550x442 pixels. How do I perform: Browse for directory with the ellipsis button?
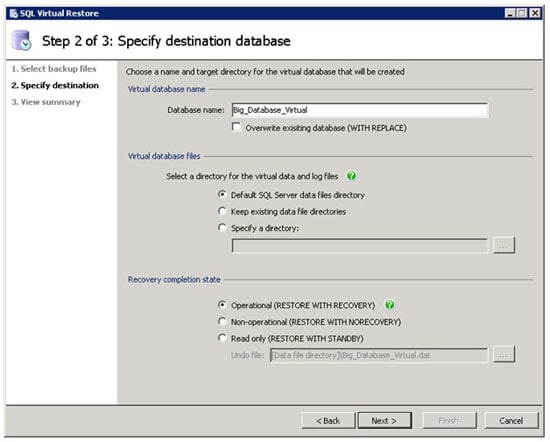click(x=504, y=245)
